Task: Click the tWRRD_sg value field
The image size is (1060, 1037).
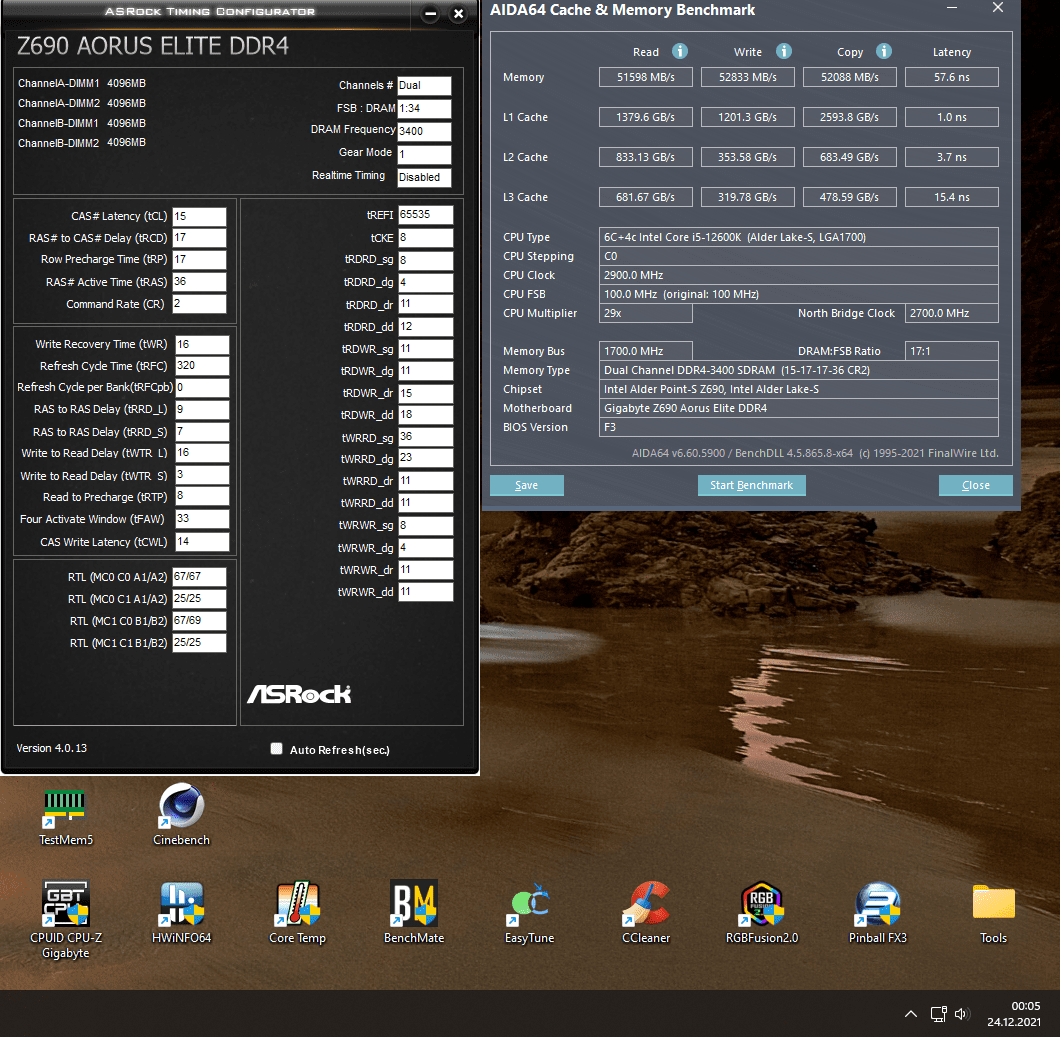Action: pyautogui.click(x=425, y=437)
